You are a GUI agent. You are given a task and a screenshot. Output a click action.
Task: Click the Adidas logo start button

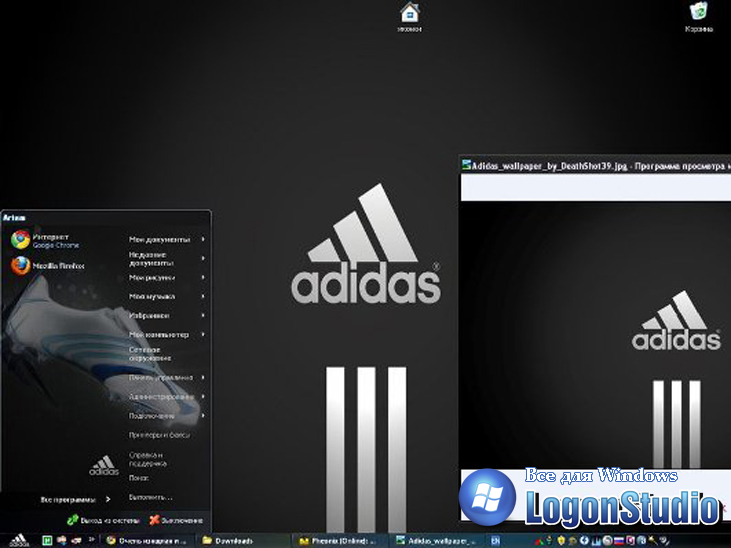point(19,540)
